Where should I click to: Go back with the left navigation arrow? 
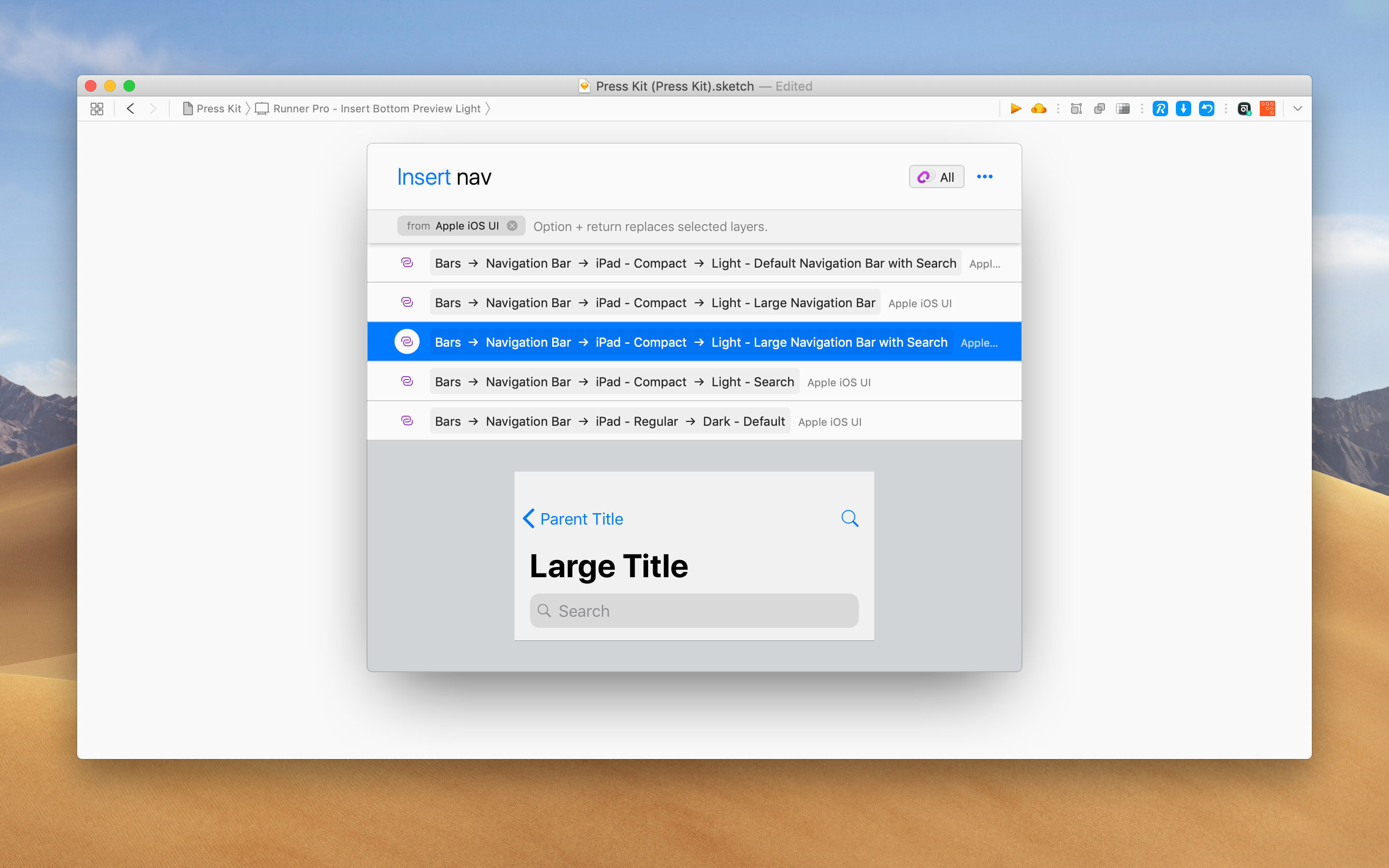(130, 108)
